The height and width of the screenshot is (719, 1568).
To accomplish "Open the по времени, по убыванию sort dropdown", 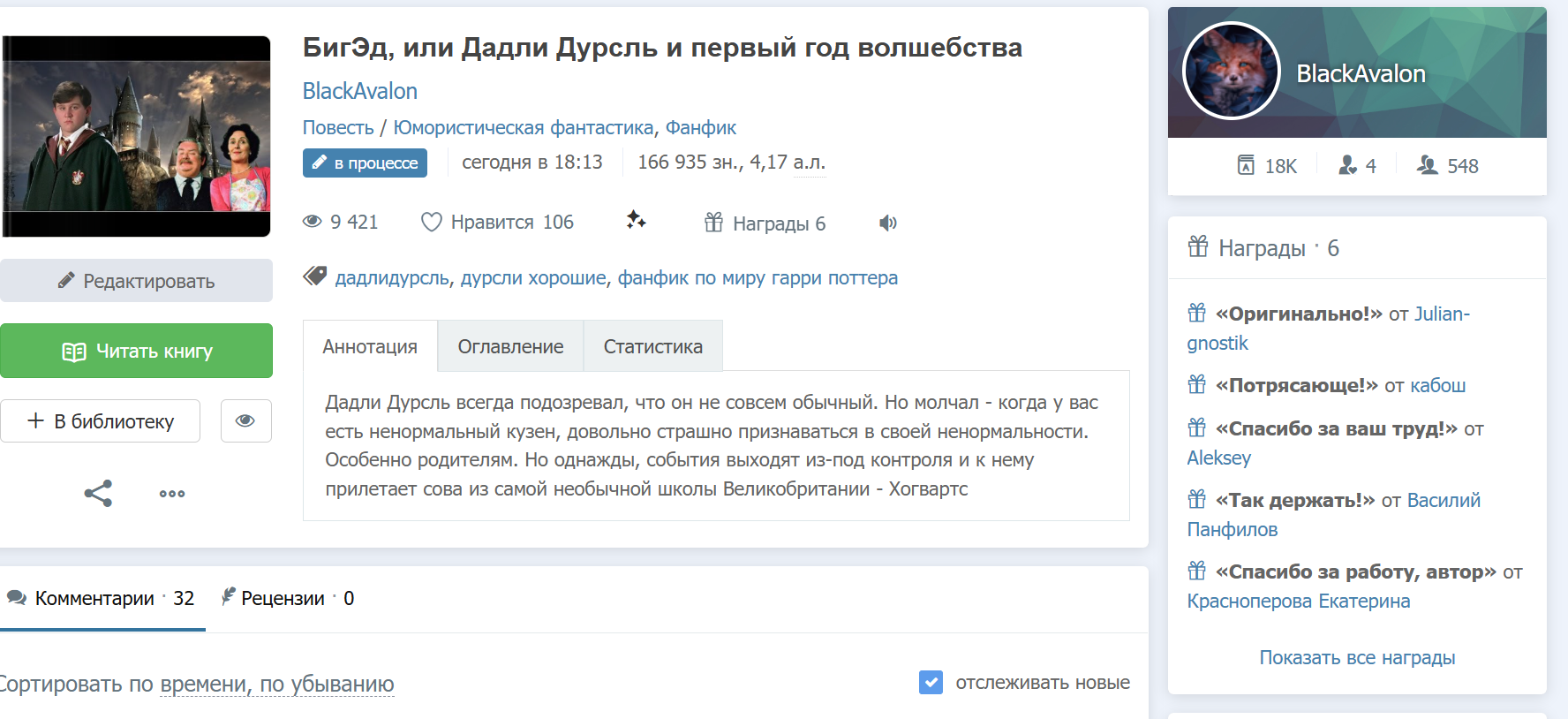I will pos(277,684).
